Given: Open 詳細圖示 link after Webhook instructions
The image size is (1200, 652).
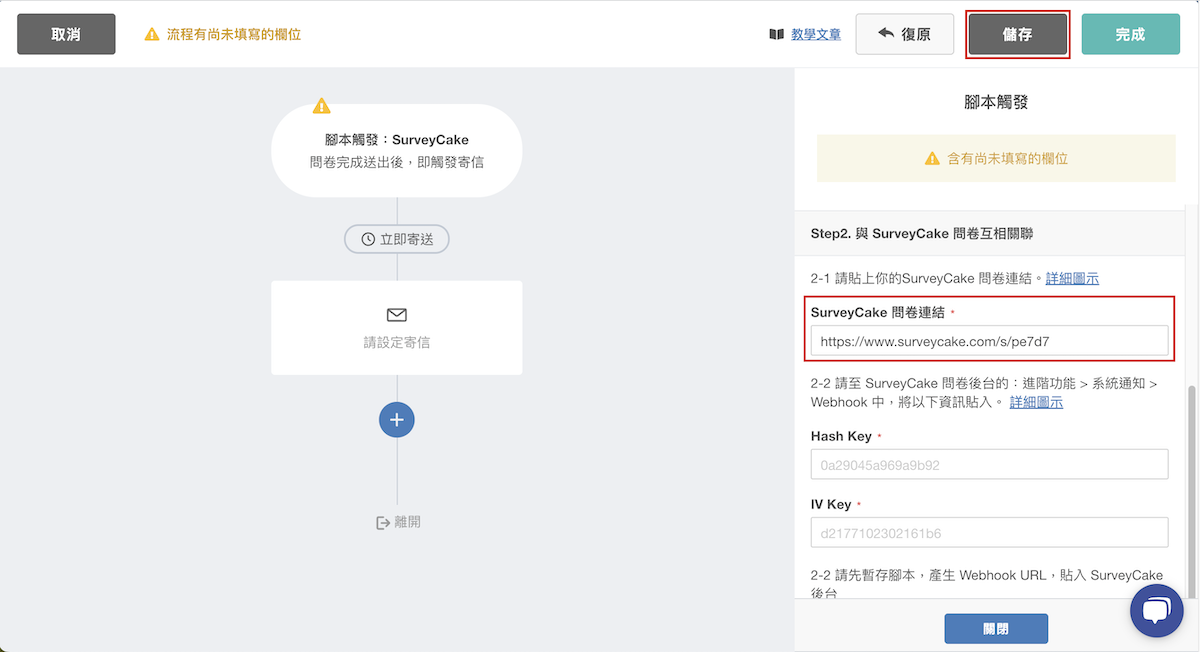Looking at the screenshot, I should [1036, 402].
